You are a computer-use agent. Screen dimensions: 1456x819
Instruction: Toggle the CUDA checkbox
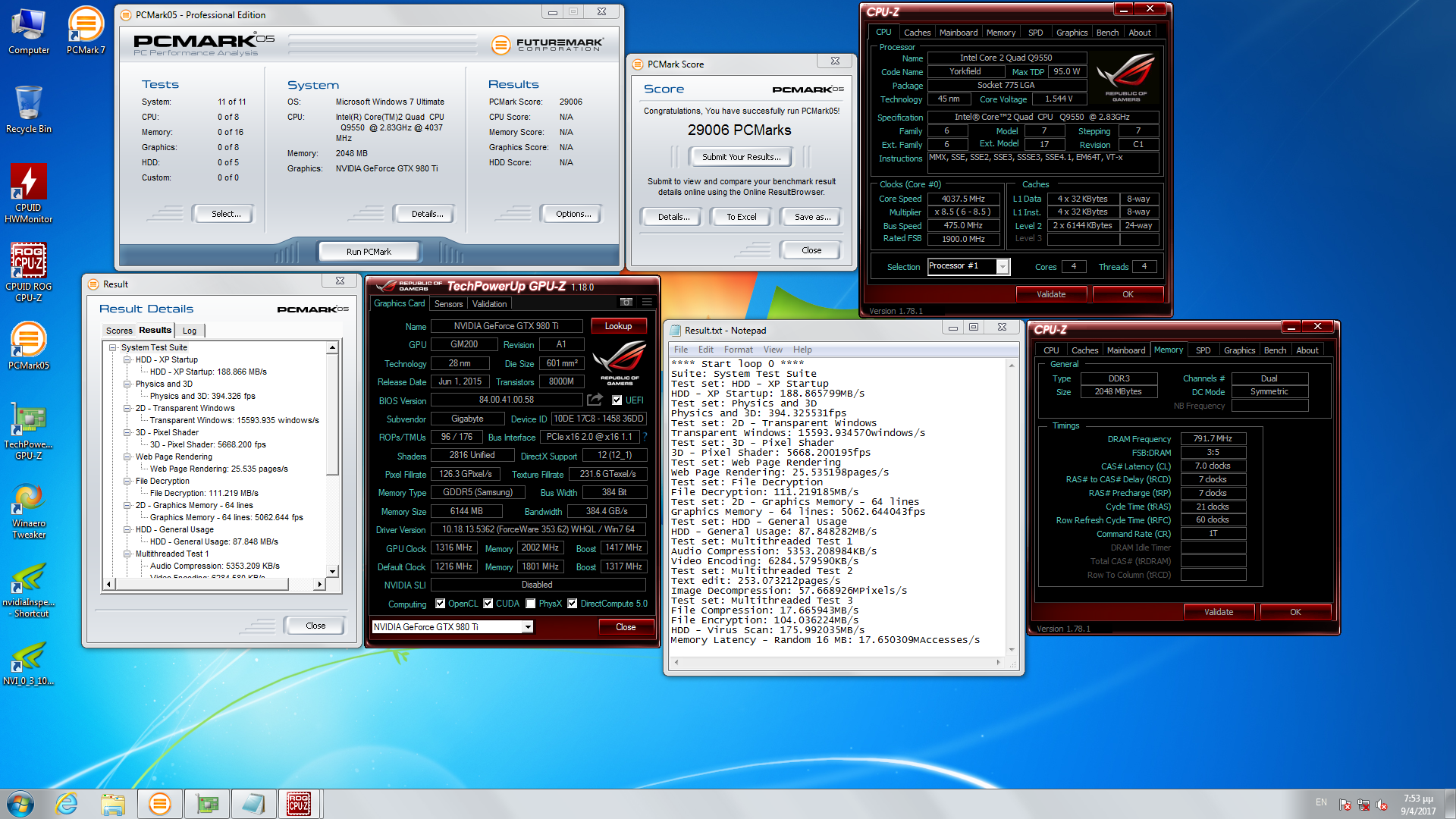[x=488, y=604]
